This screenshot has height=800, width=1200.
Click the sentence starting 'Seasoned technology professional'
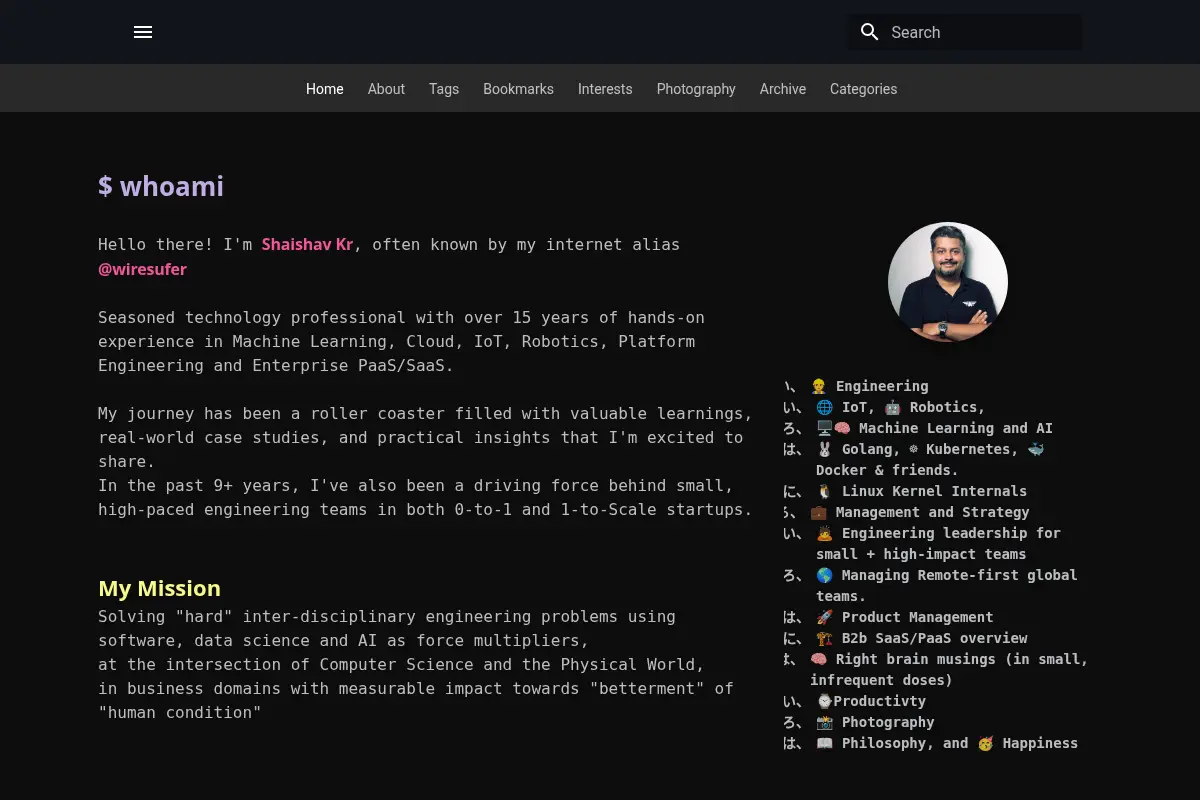pyautogui.click(x=401, y=341)
